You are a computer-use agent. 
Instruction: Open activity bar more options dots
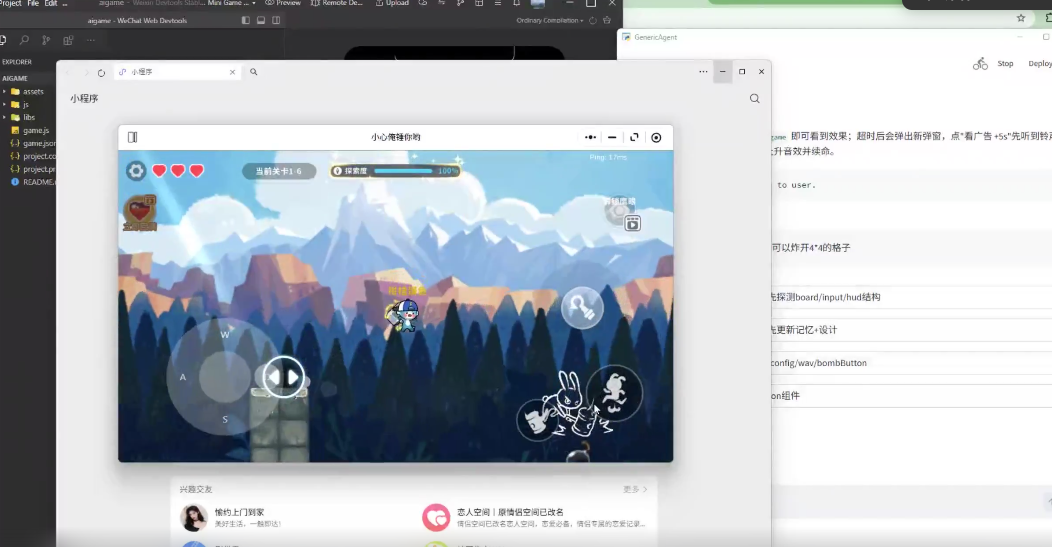(x=91, y=40)
